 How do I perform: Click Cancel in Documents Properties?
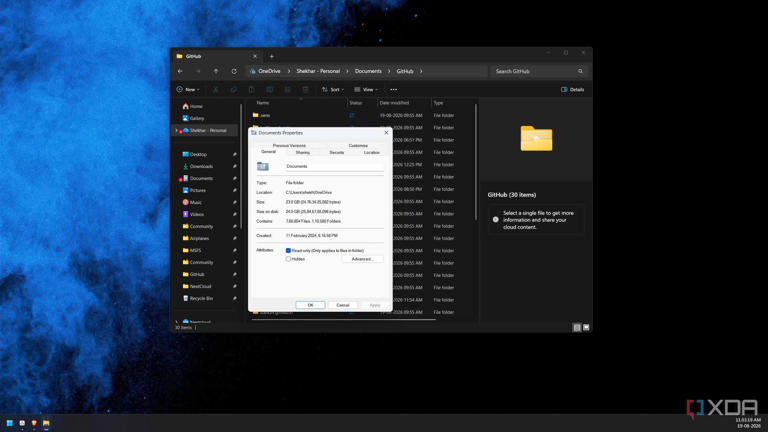(x=343, y=305)
